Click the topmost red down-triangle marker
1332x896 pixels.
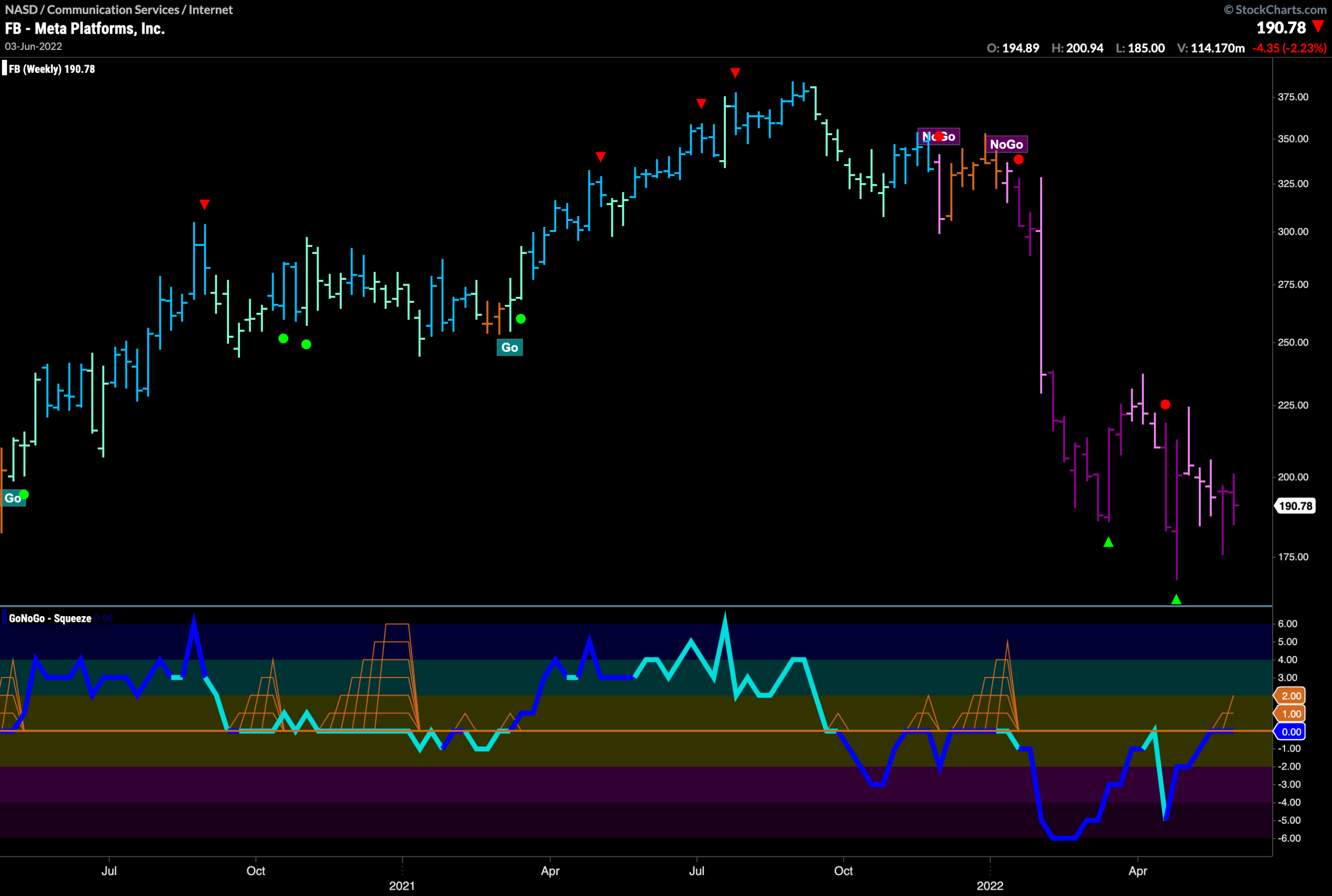point(735,73)
